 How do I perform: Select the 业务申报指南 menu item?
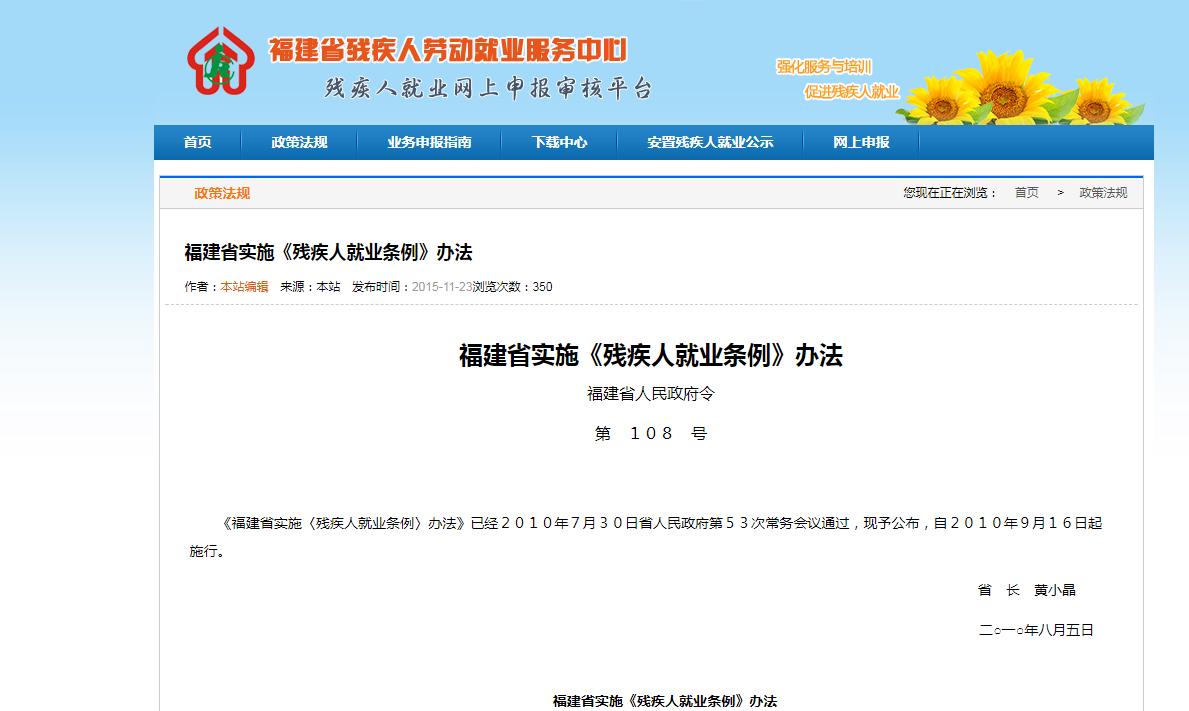coord(430,142)
